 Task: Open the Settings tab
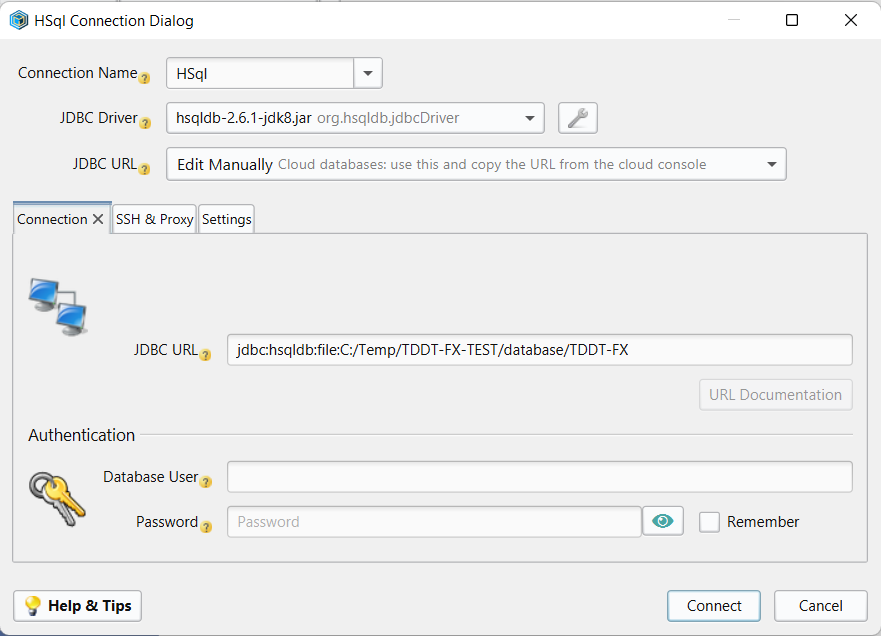(x=226, y=218)
